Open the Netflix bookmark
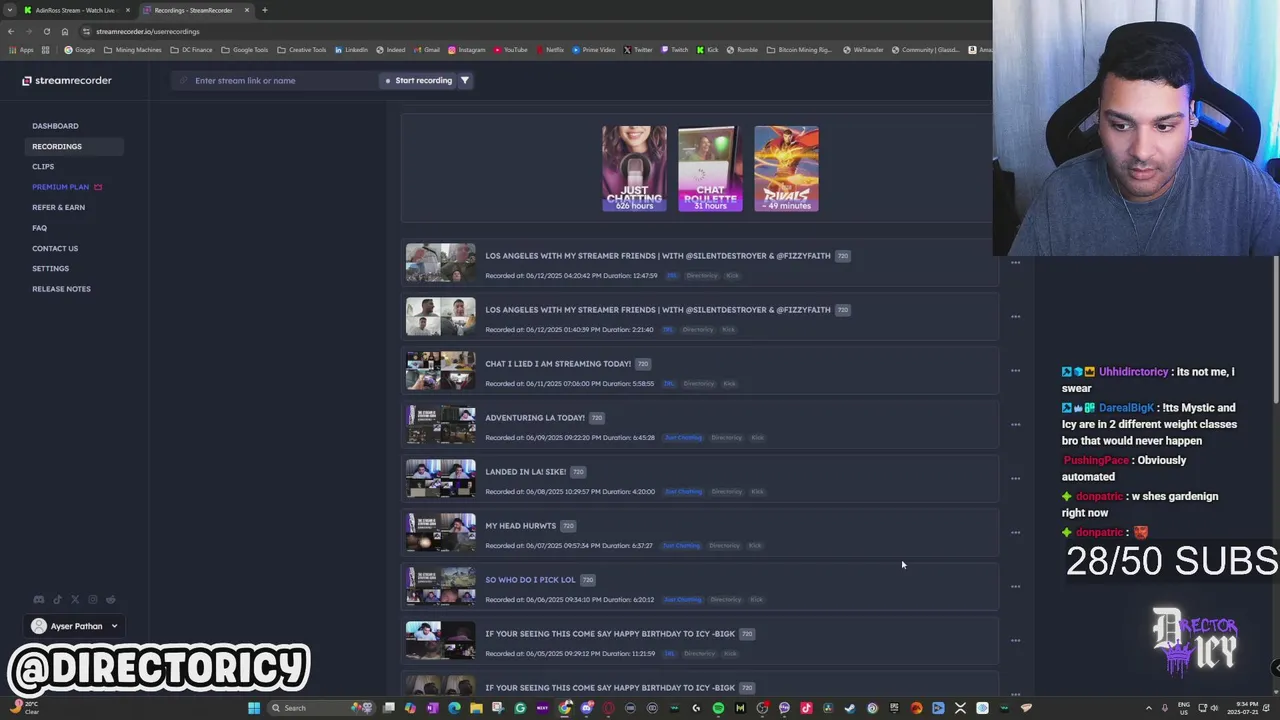This screenshot has width=1280, height=720. click(550, 50)
